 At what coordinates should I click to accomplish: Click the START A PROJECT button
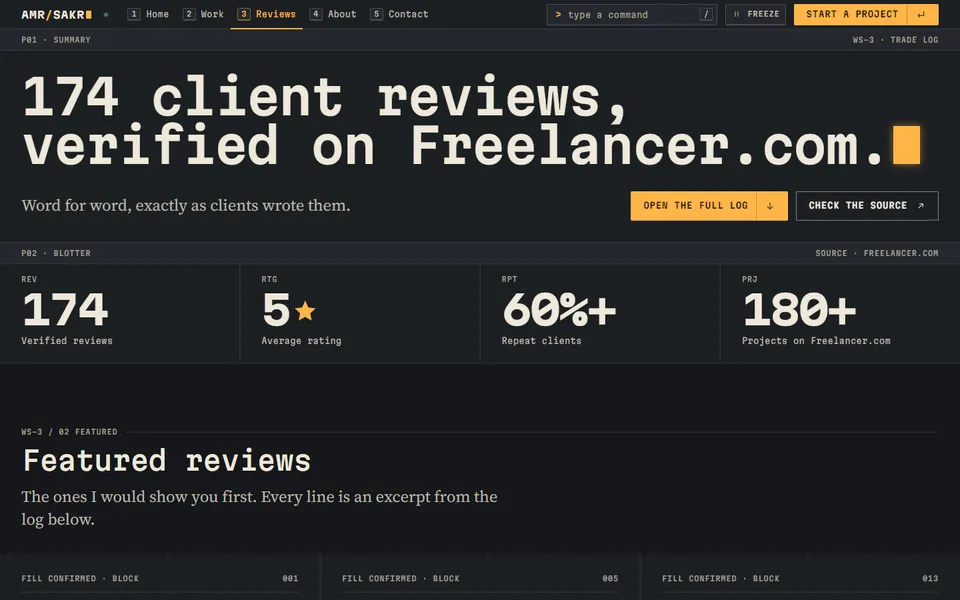coord(866,14)
